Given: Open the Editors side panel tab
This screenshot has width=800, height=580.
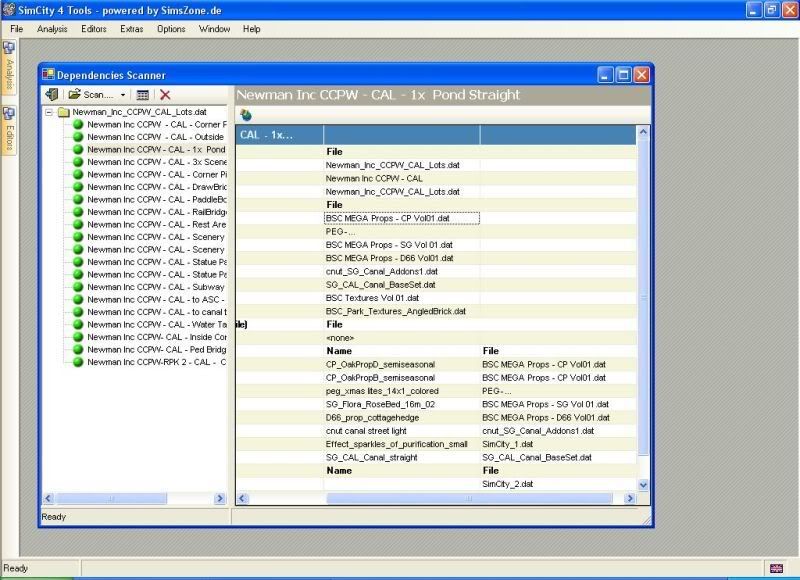Looking at the screenshot, I should (9, 130).
